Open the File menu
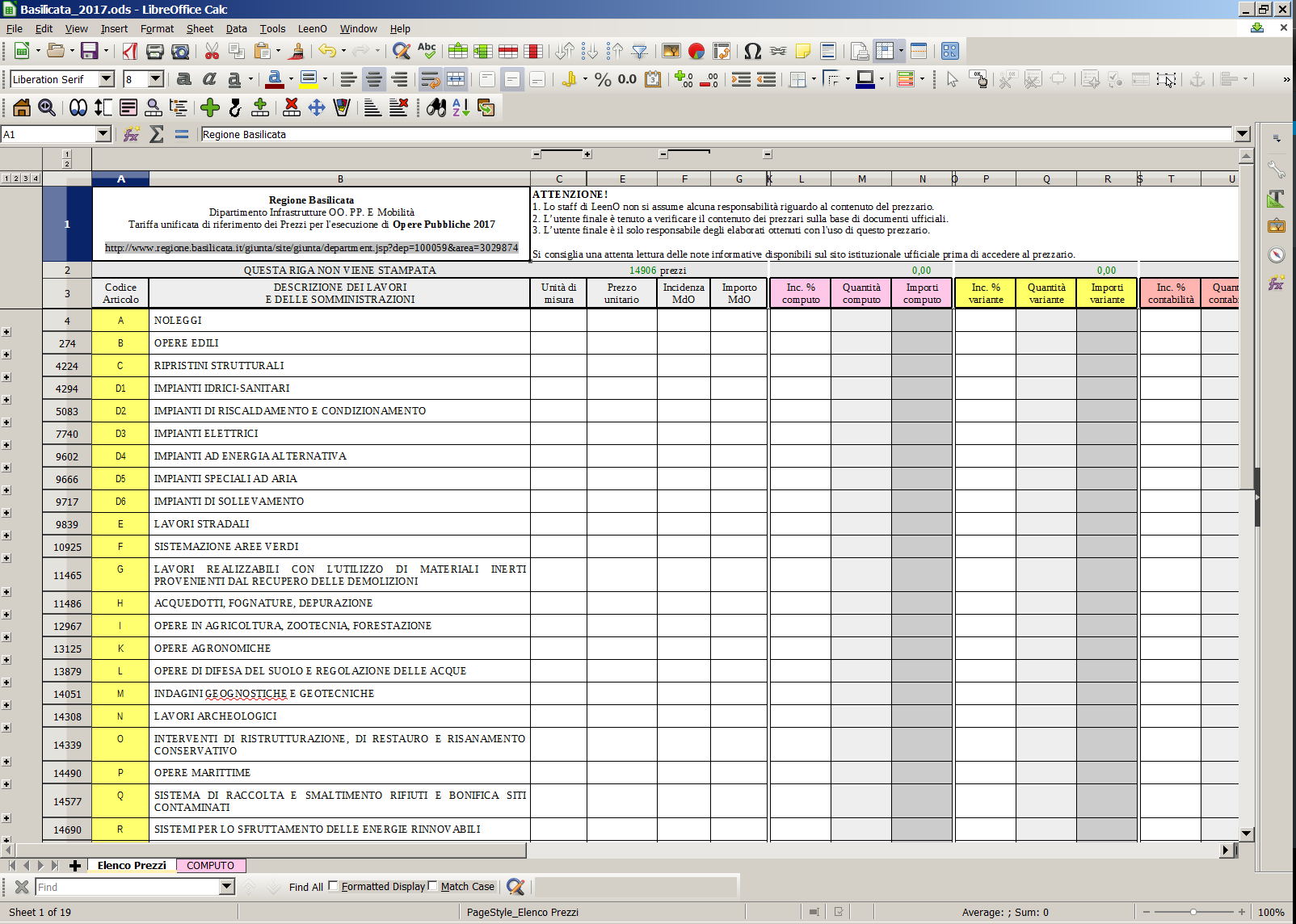This screenshot has width=1296, height=924. pos(15,28)
